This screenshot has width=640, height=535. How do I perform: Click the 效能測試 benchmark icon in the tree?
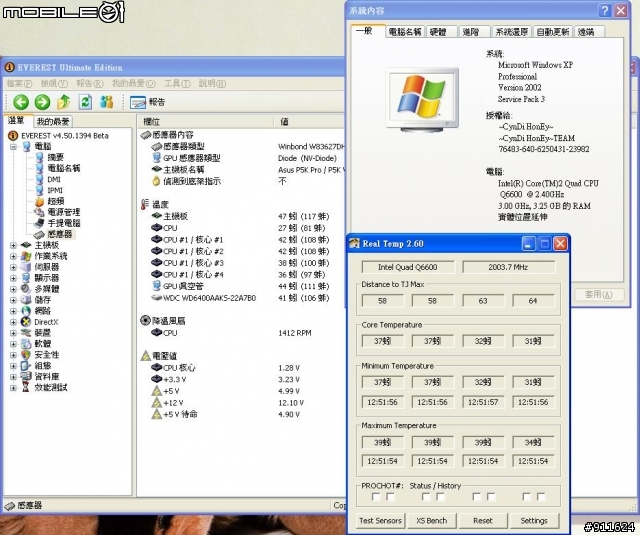click(26, 387)
